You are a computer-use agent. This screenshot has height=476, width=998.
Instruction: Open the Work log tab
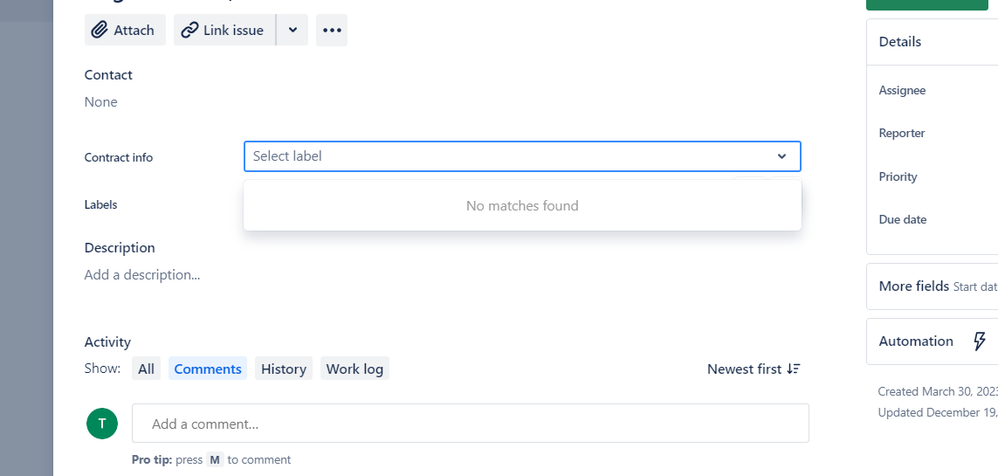click(355, 369)
